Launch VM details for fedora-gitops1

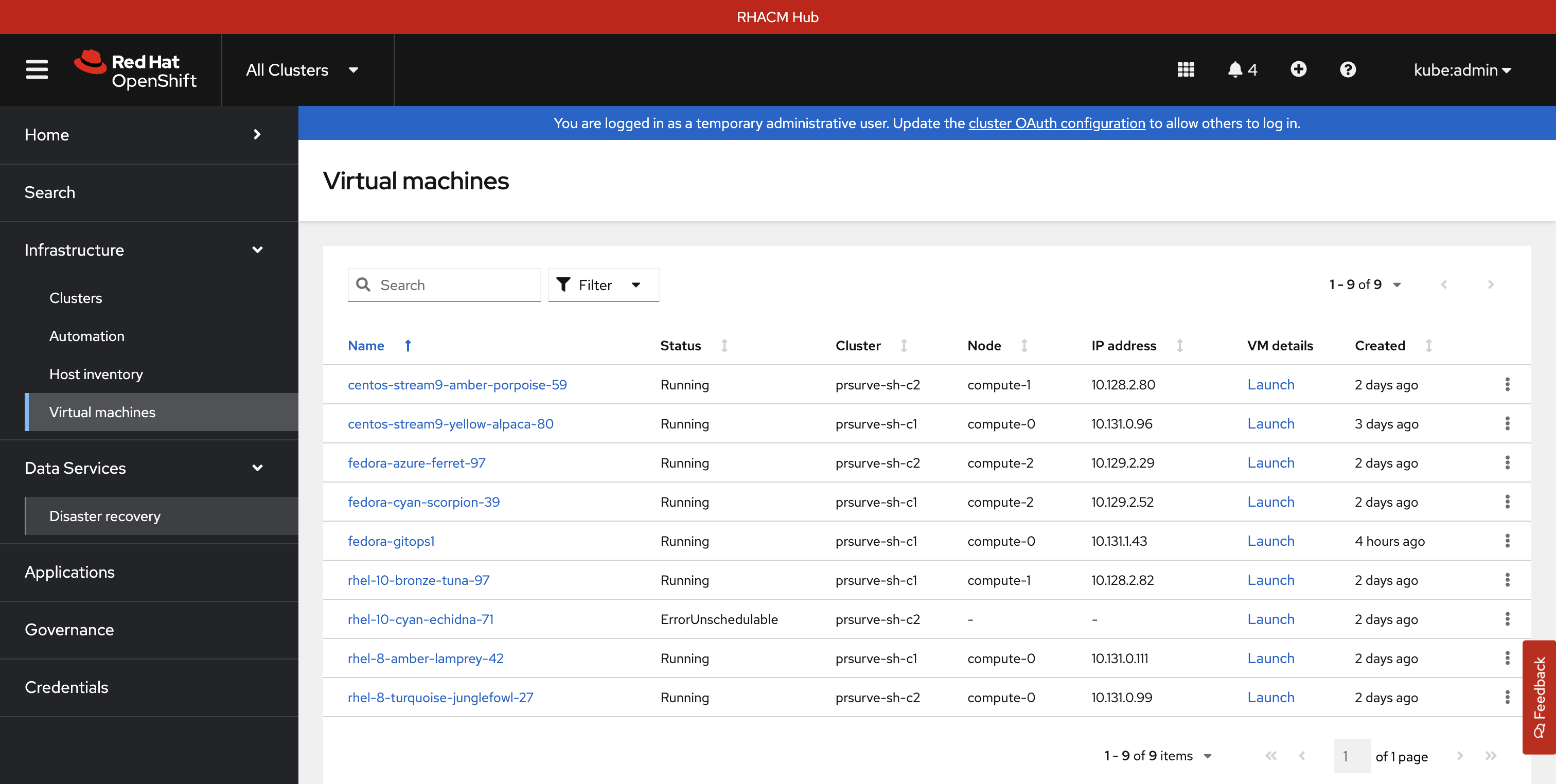[x=1270, y=541]
